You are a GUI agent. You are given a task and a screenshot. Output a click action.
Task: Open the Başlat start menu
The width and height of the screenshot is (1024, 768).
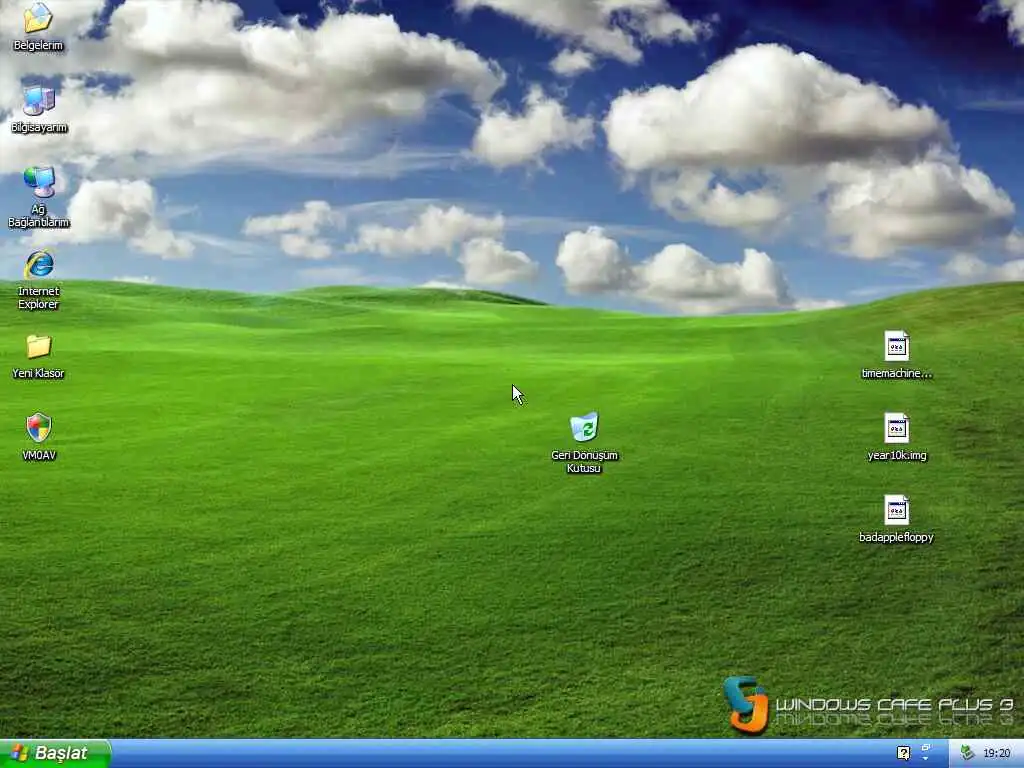click(x=55, y=753)
